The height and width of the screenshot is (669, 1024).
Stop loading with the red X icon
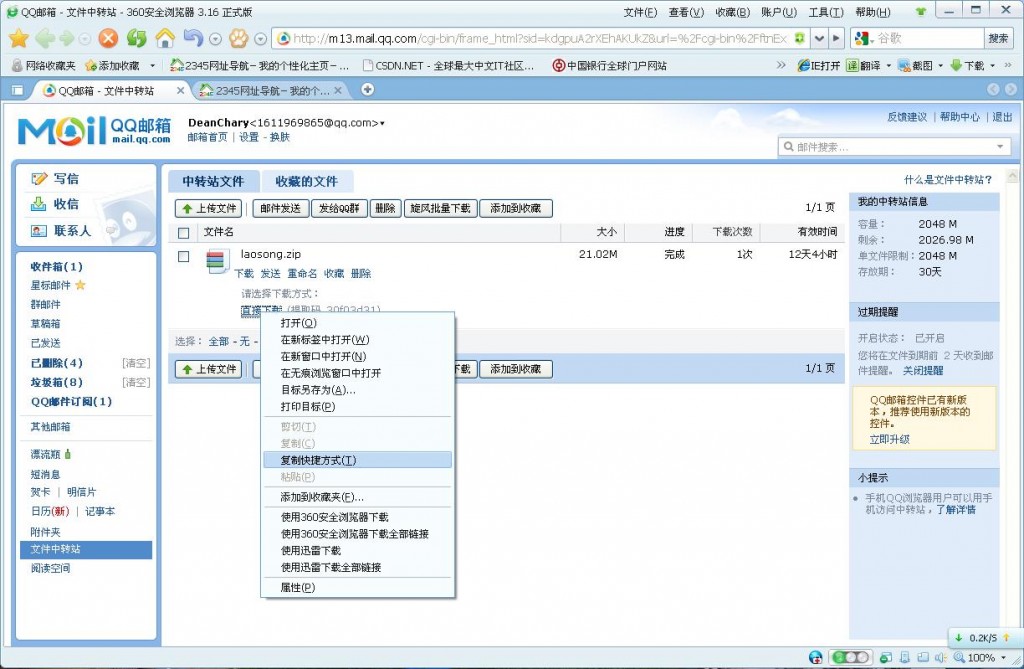108,39
